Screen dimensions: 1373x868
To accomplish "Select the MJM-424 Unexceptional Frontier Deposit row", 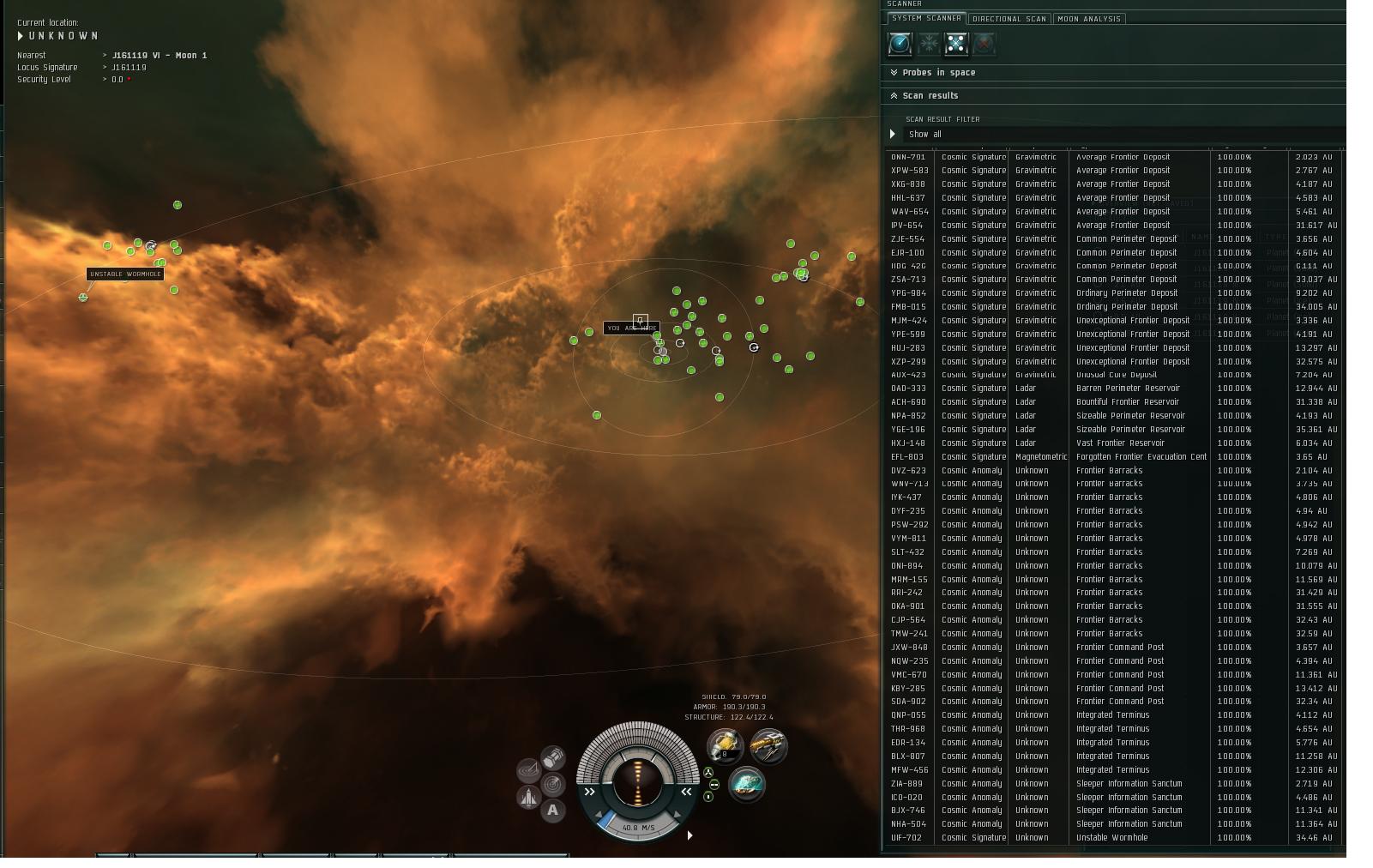I will point(1113,321).
